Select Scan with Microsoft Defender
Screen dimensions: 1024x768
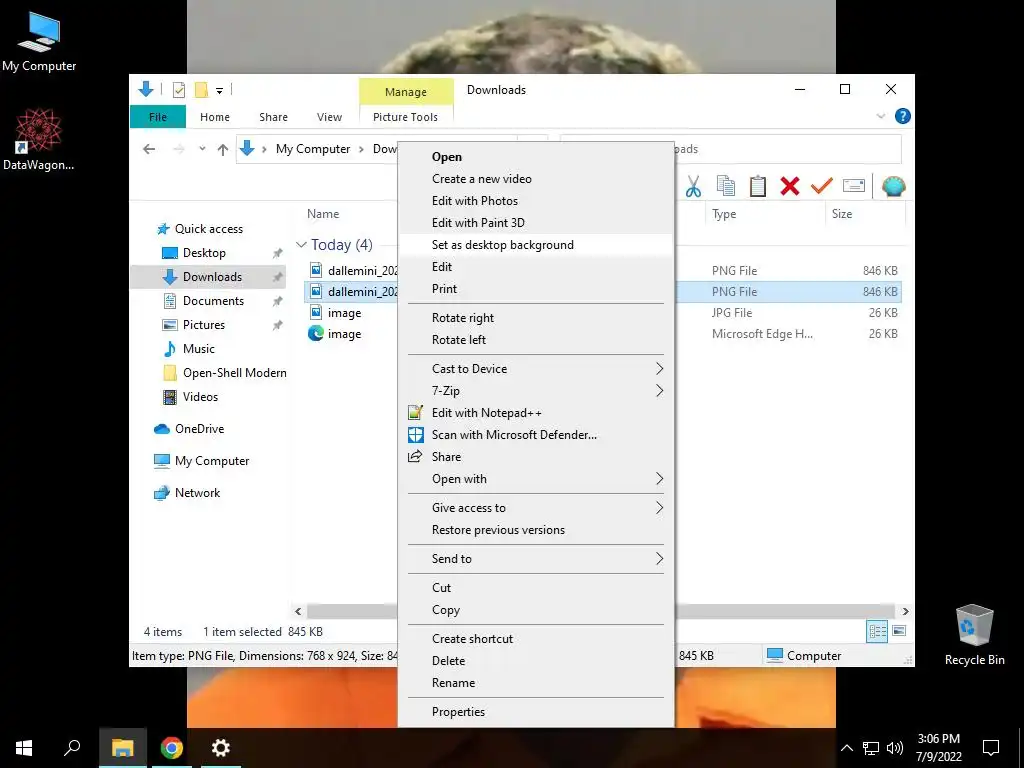coord(535,435)
